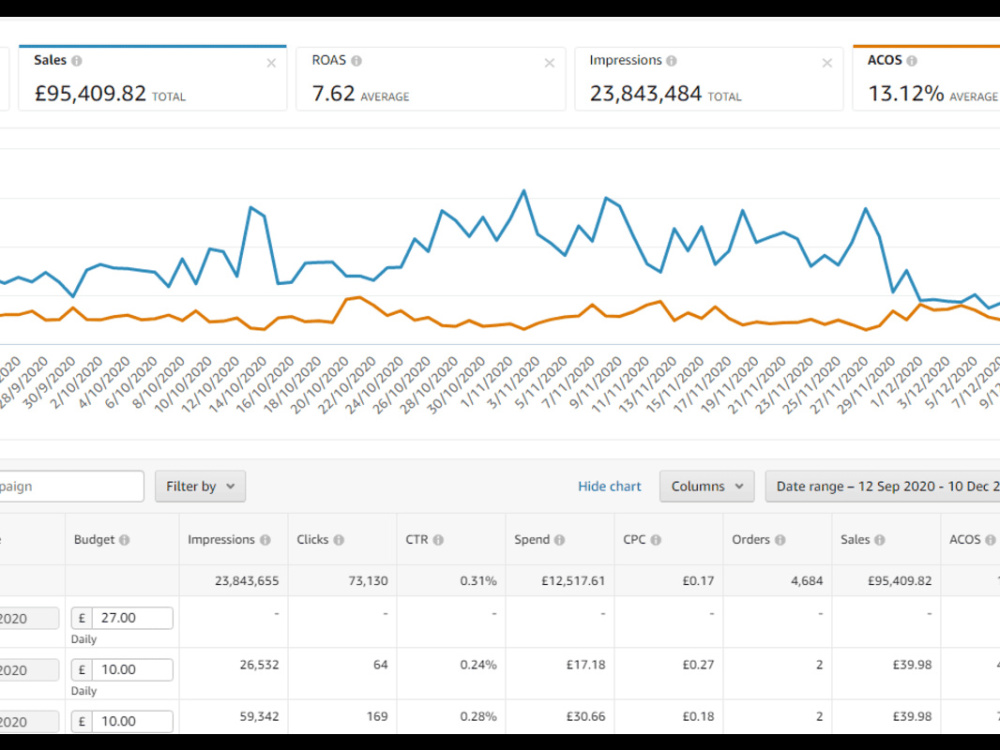Click the 27/11/2020 chart date label
Image resolution: width=1000 pixels, height=750 pixels.
pos(839,385)
